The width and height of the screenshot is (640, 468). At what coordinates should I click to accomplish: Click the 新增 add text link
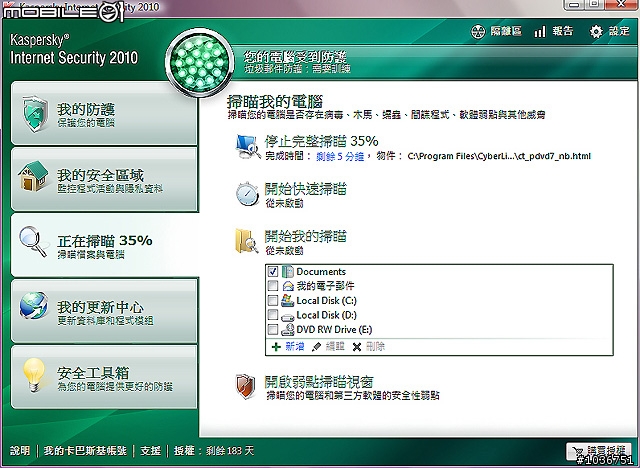pyautogui.click(x=295, y=347)
